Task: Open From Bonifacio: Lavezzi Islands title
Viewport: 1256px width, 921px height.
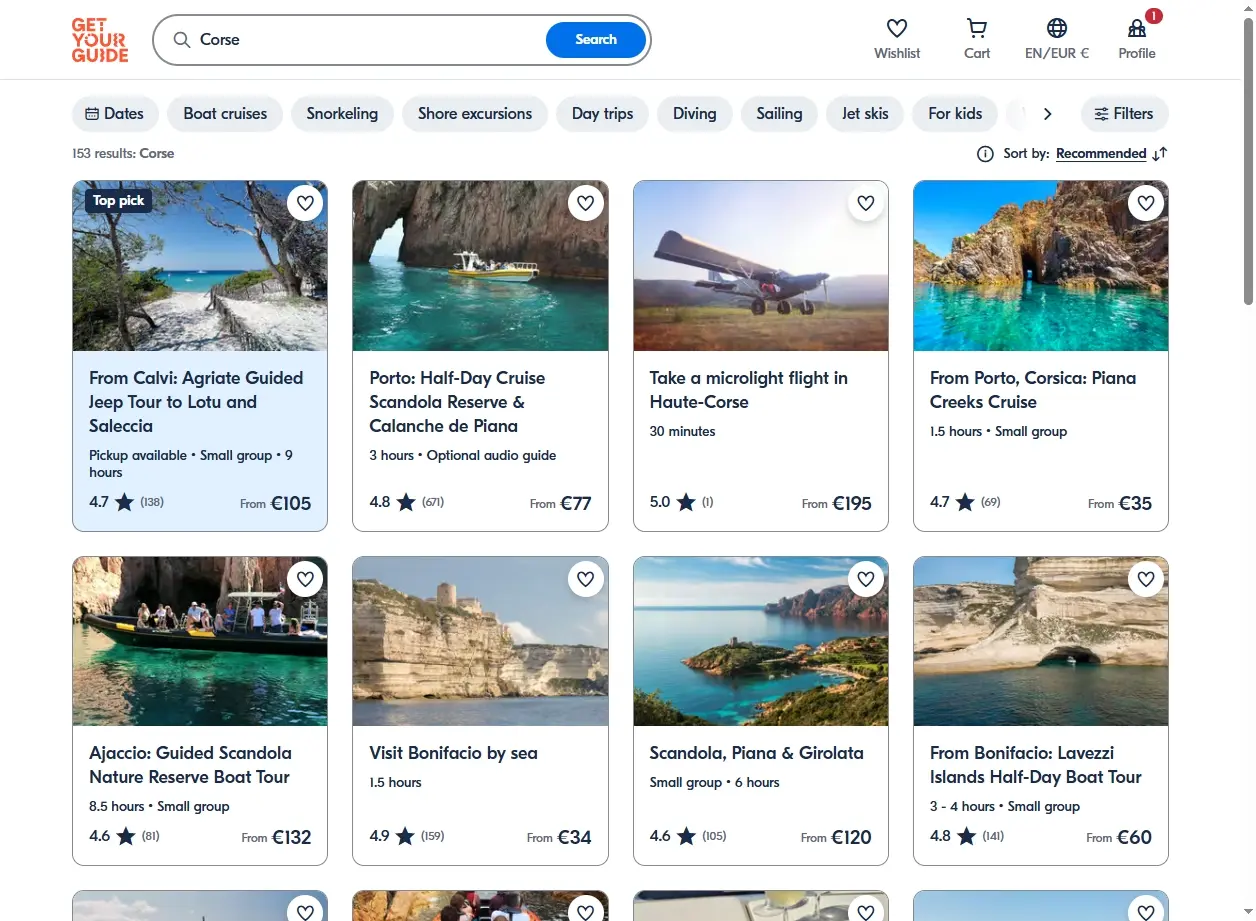Action: (1036, 765)
